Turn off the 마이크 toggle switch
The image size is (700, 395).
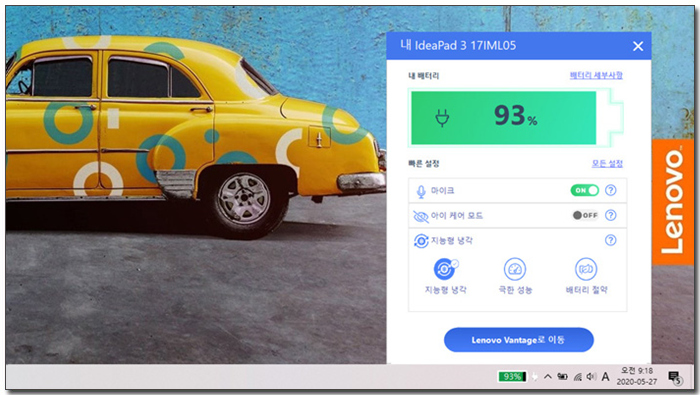(x=584, y=190)
